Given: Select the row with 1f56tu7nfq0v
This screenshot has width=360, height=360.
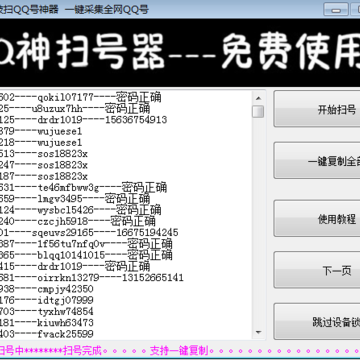Looking at the screenshot, I should 86,244.
